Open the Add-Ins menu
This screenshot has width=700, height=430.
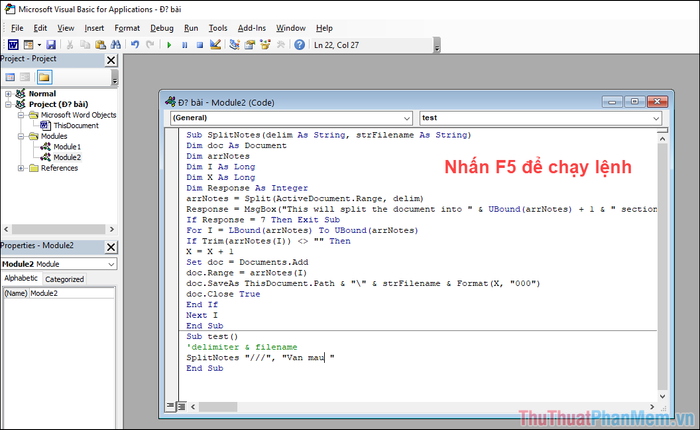point(252,28)
